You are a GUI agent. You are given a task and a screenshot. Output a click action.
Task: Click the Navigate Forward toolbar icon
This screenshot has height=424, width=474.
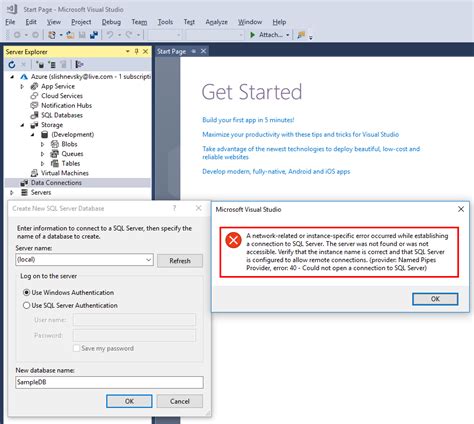point(35,35)
